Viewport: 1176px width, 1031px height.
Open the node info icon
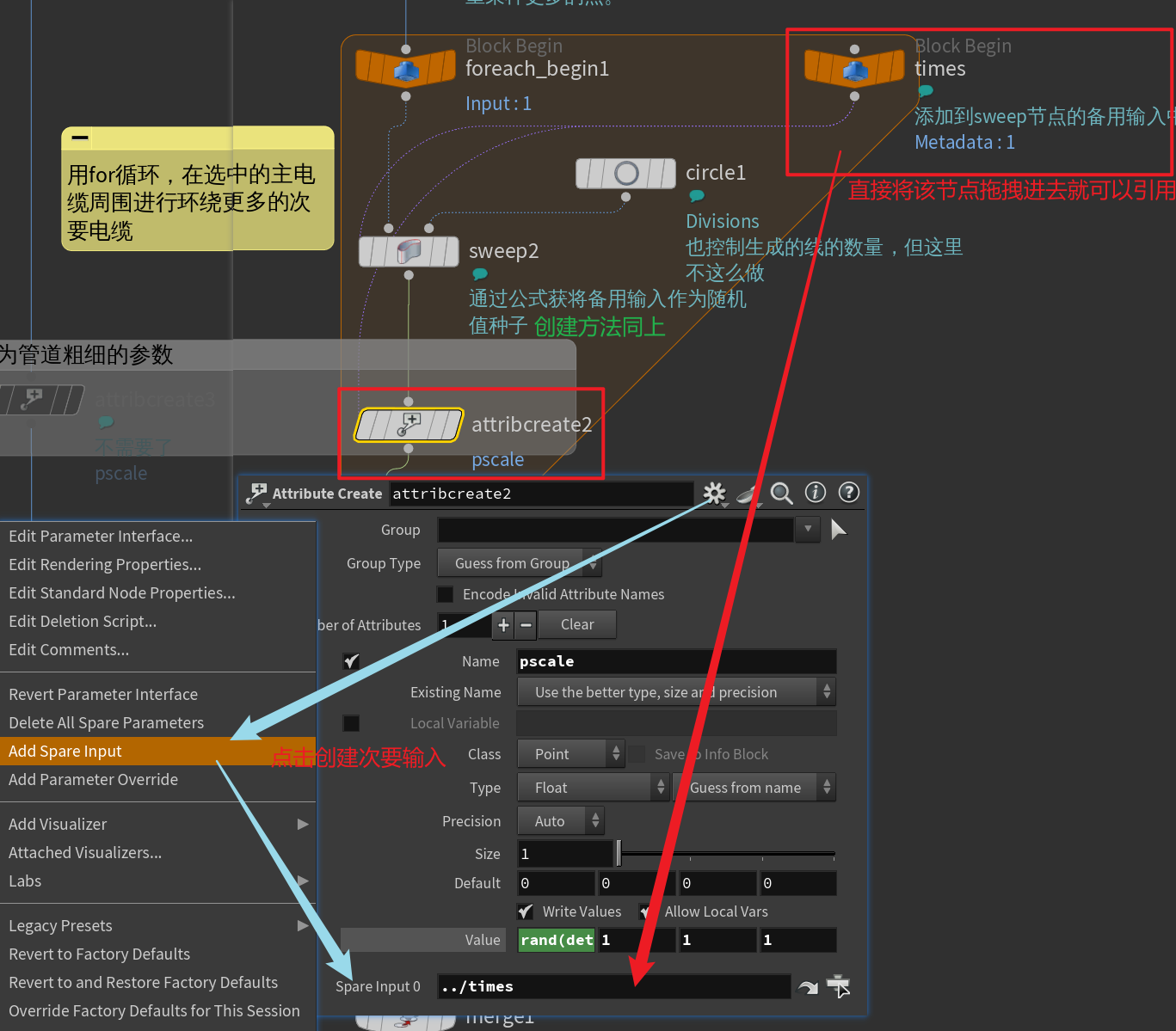point(815,492)
